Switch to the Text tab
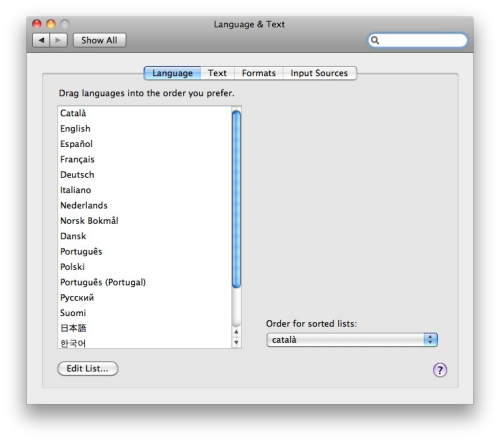Screen dimensions: 500x441 coord(217,73)
